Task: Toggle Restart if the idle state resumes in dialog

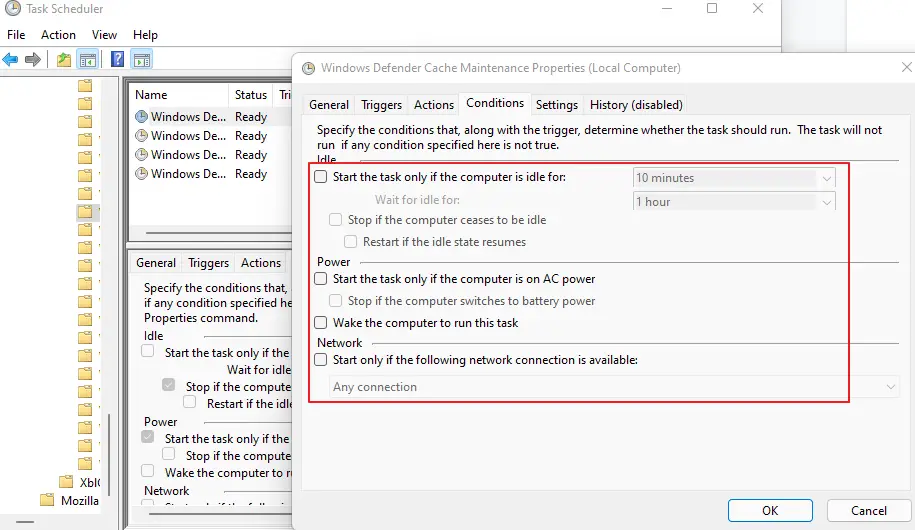Action: coord(350,241)
